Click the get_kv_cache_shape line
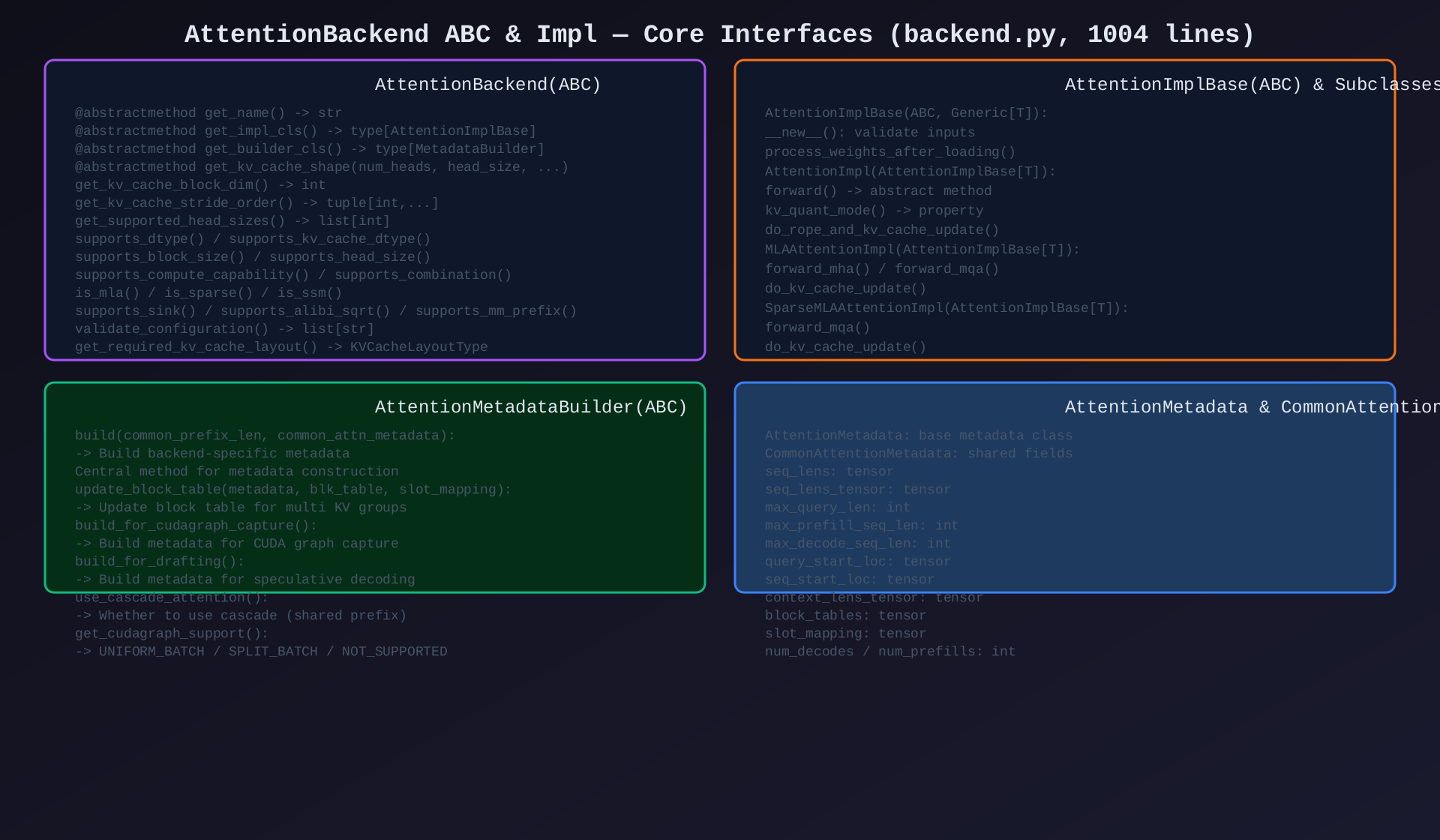The width and height of the screenshot is (1440, 840). 322,167
